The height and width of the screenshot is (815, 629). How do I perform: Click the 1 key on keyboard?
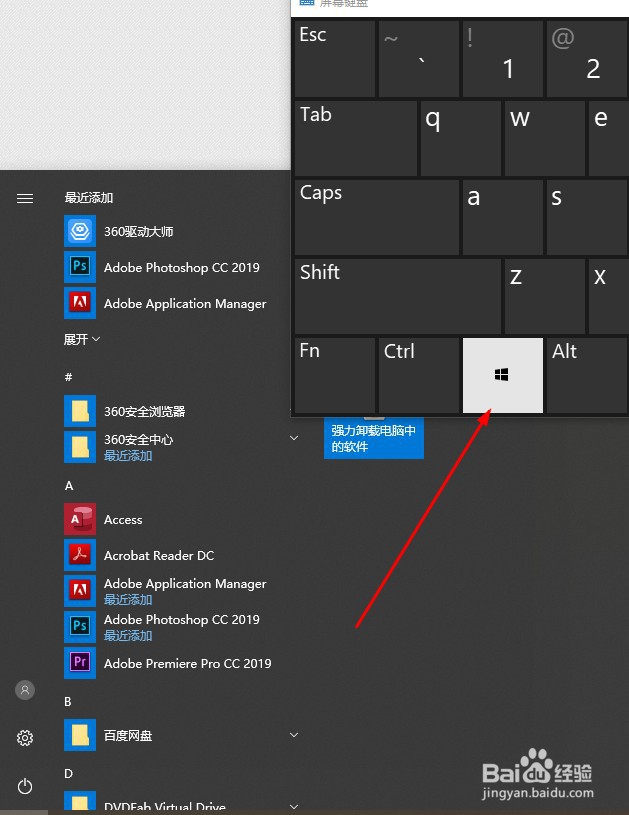click(x=503, y=59)
